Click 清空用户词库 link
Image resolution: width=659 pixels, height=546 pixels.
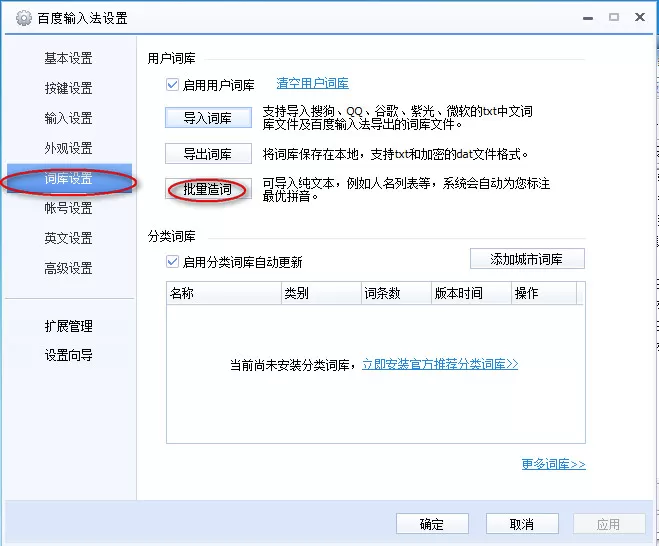tap(312, 83)
